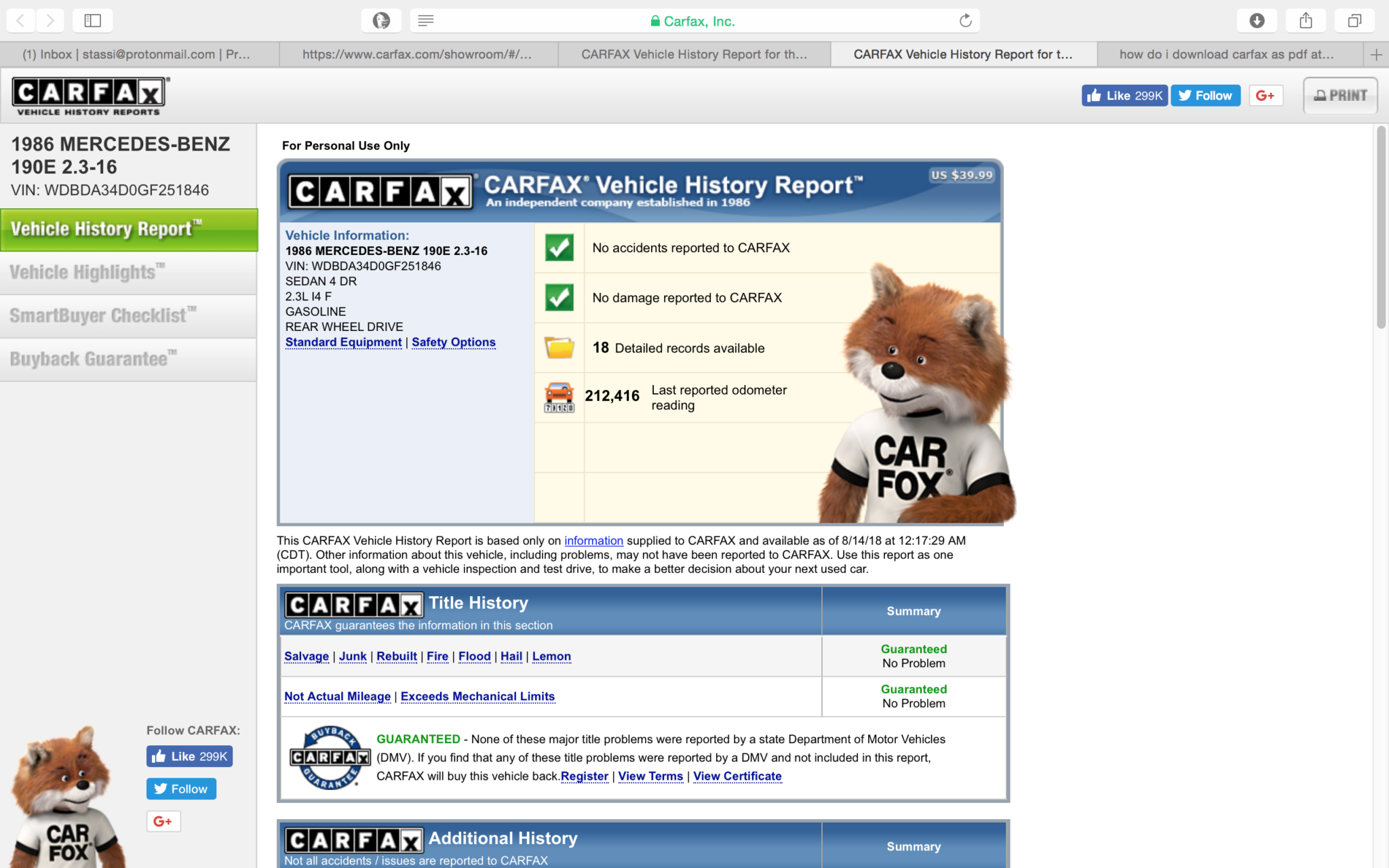
Task: Click the 18 Detailed records available text
Action: tap(678, 348)
